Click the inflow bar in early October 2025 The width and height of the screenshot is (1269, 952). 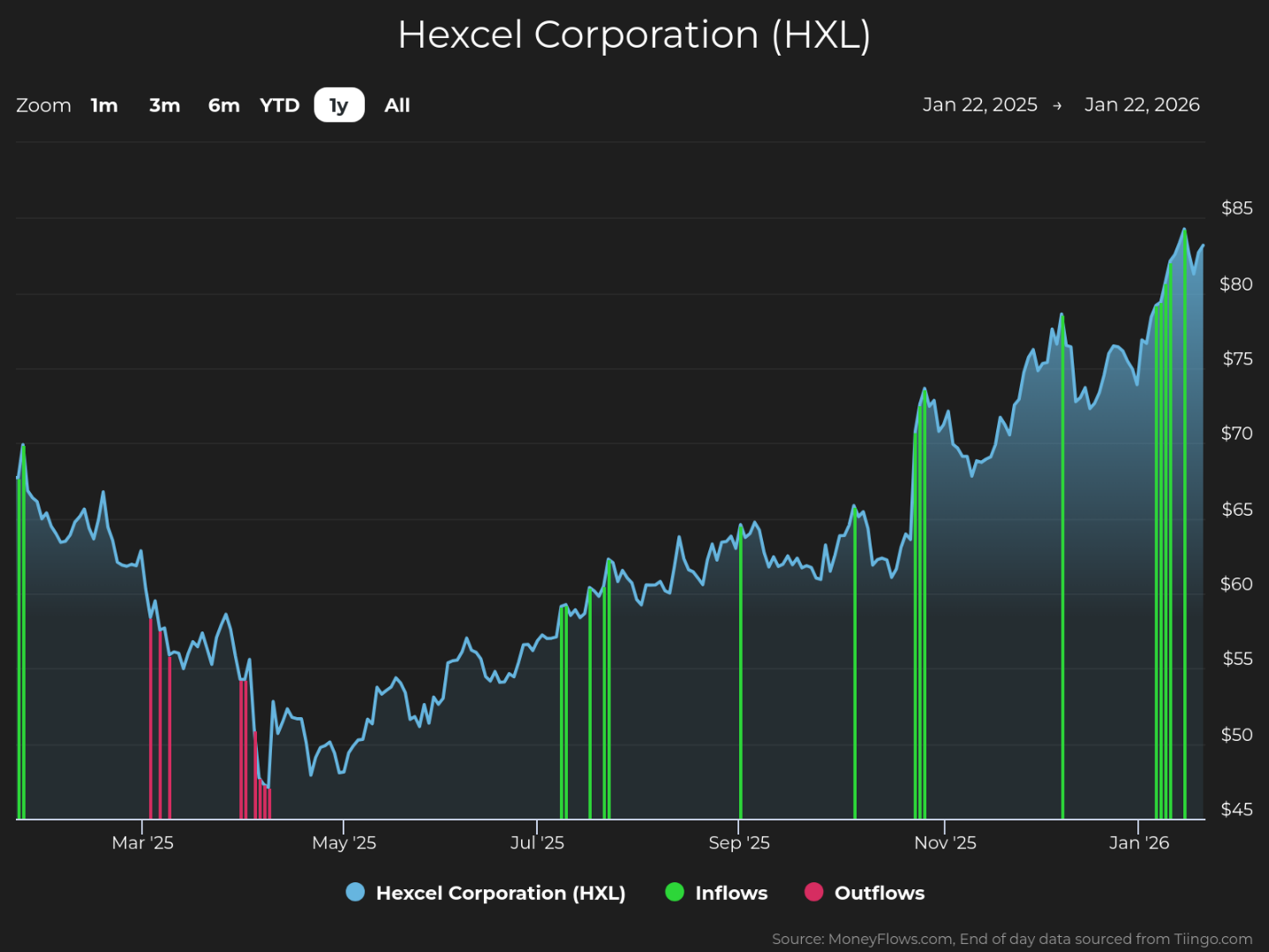point(855,663)
